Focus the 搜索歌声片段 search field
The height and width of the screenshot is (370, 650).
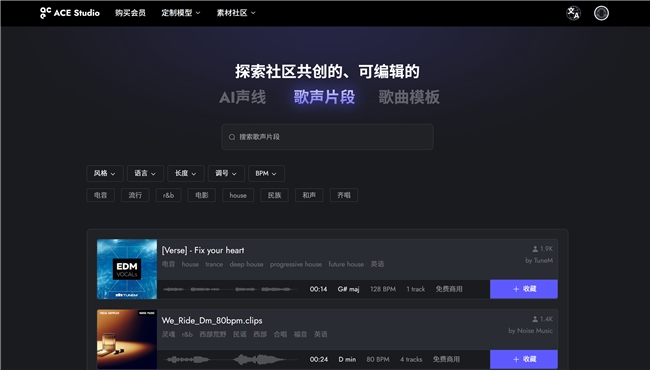pos(327,137)
